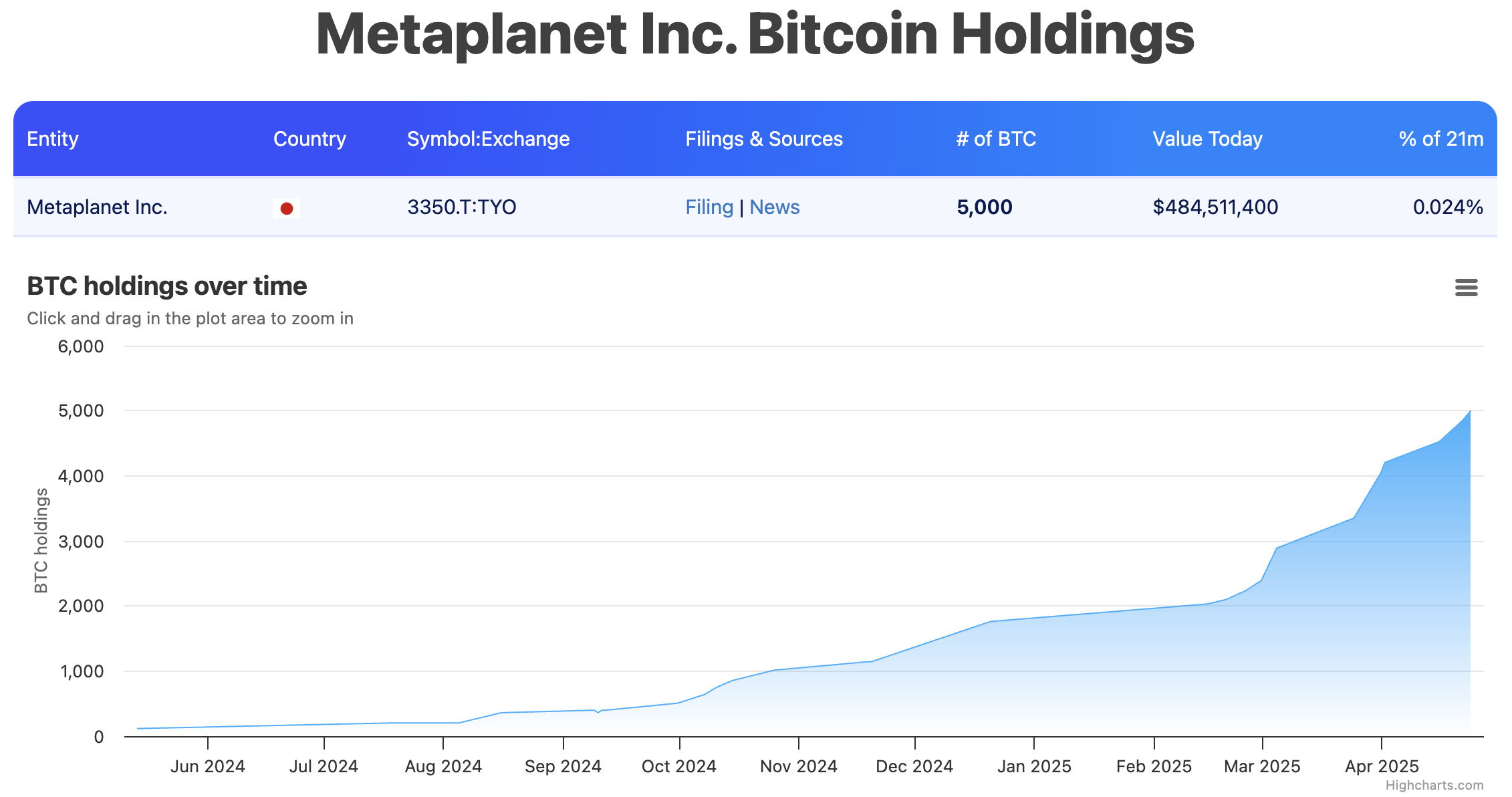Click the 5,000 BTC value in the table
1512x797 pixels.
click(985, 207)
